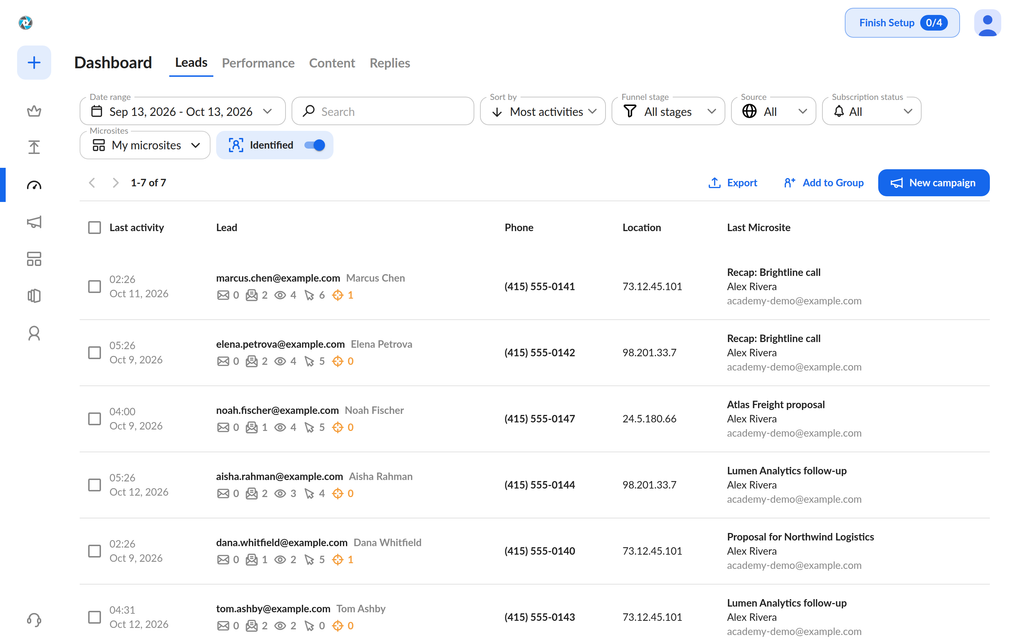1024x640 pixels.
Task: Open tom.ashby@example.com lead
Action: pyautogui.click(x=273, y=609)
